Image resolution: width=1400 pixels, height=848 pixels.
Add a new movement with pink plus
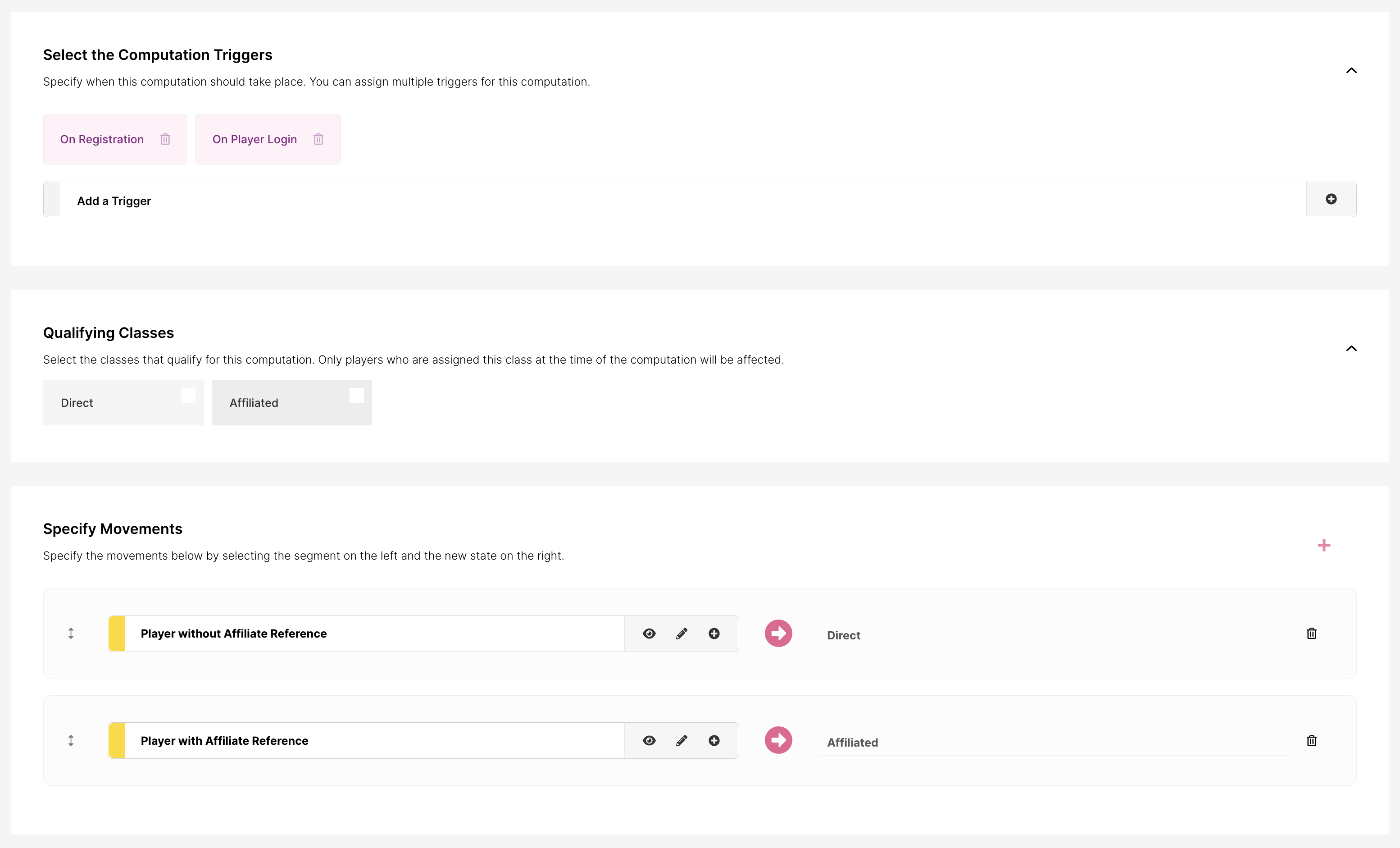click(x=1324, y=545)
